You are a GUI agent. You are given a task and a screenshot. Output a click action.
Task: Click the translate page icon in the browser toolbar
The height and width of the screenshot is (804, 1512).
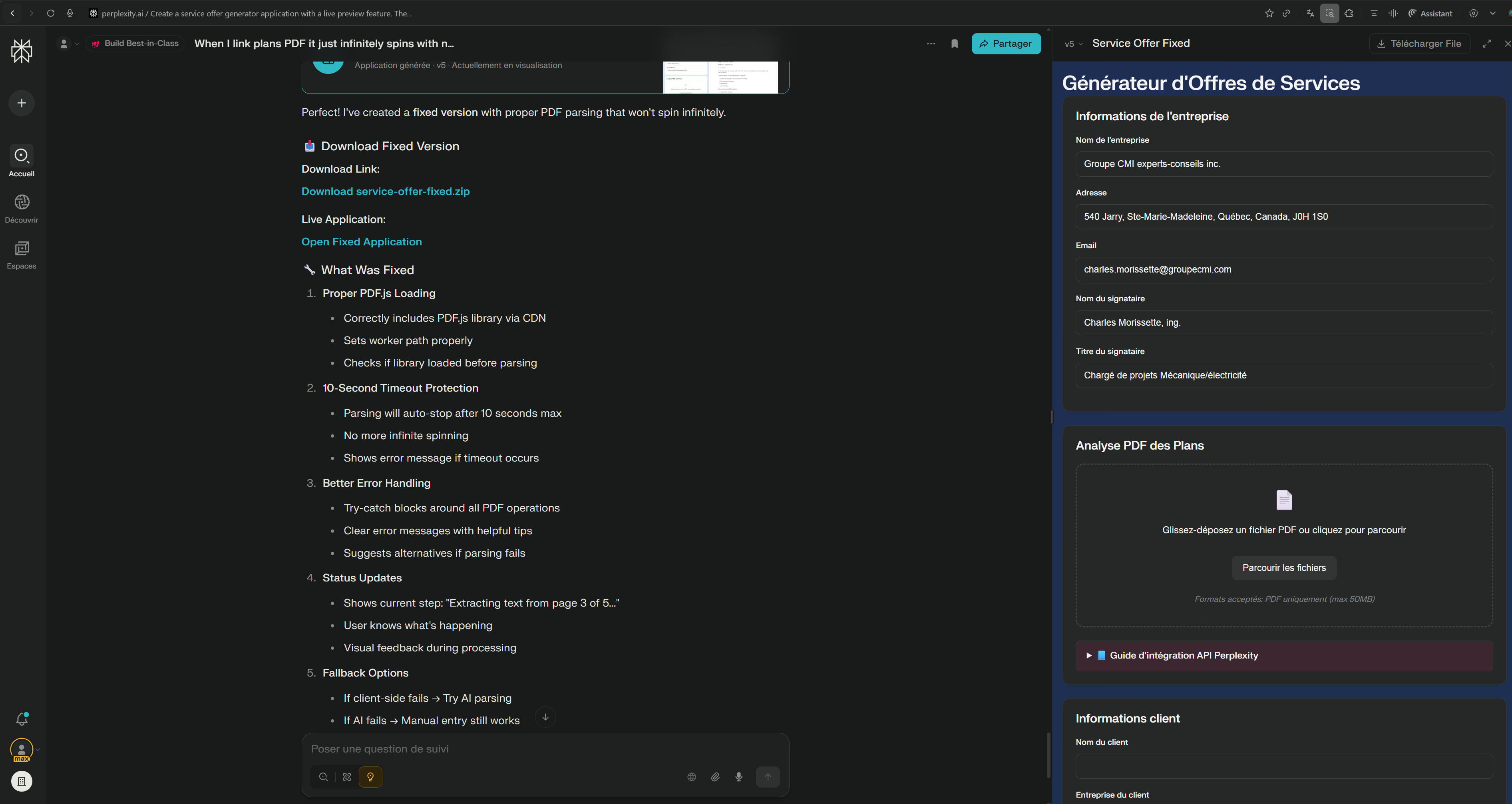click(x=1310, y=13)
